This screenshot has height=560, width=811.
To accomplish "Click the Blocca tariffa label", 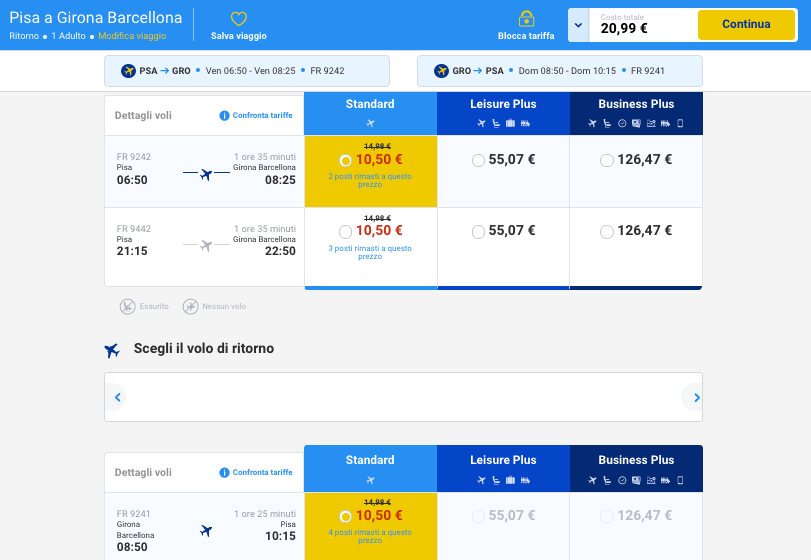I will click(526, 36).
